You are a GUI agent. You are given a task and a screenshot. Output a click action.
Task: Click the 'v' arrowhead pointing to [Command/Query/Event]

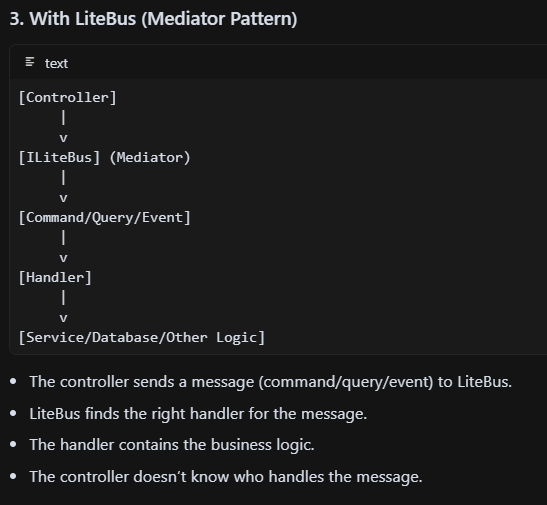pyautogui.click(x=63, y=198)
